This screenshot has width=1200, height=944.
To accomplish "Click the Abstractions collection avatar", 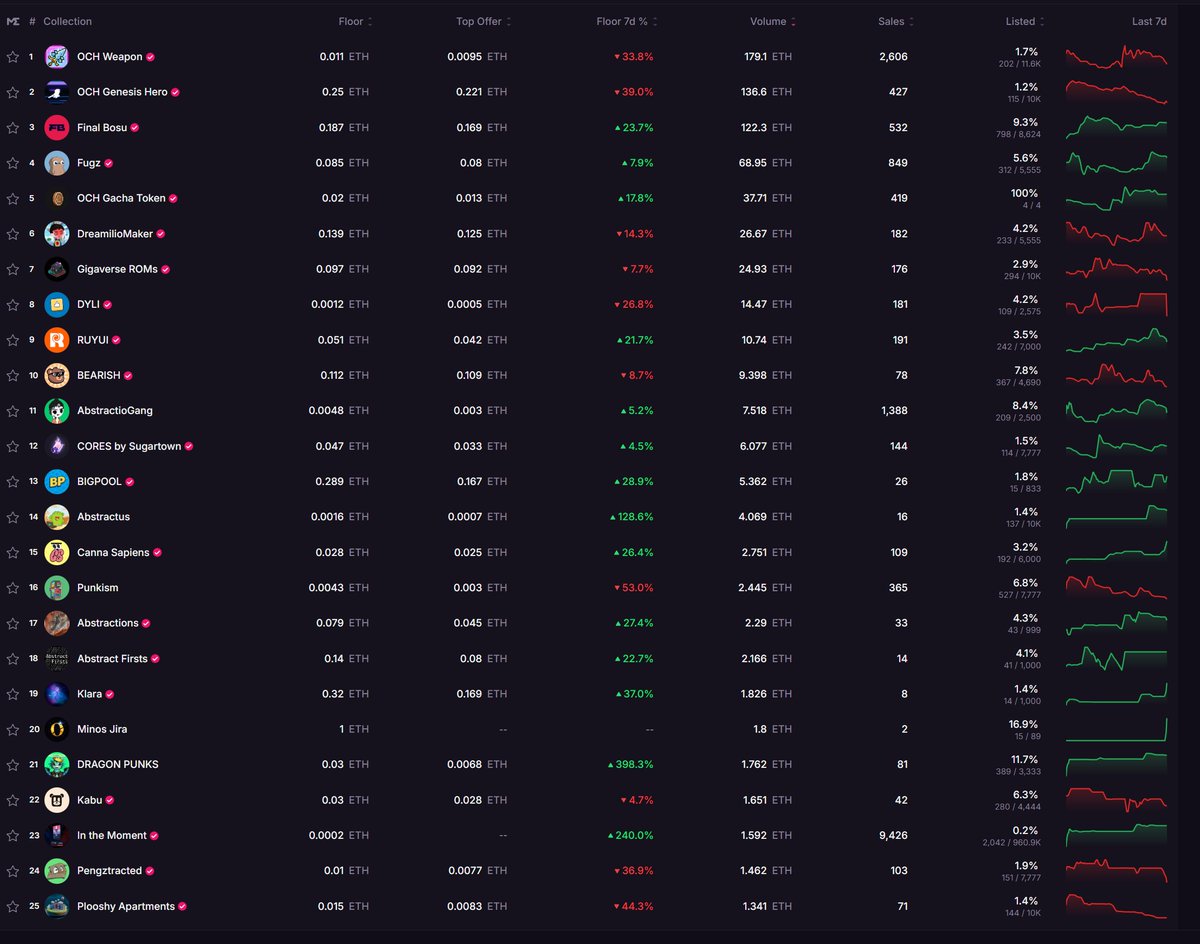I will (x=57, y=623).
